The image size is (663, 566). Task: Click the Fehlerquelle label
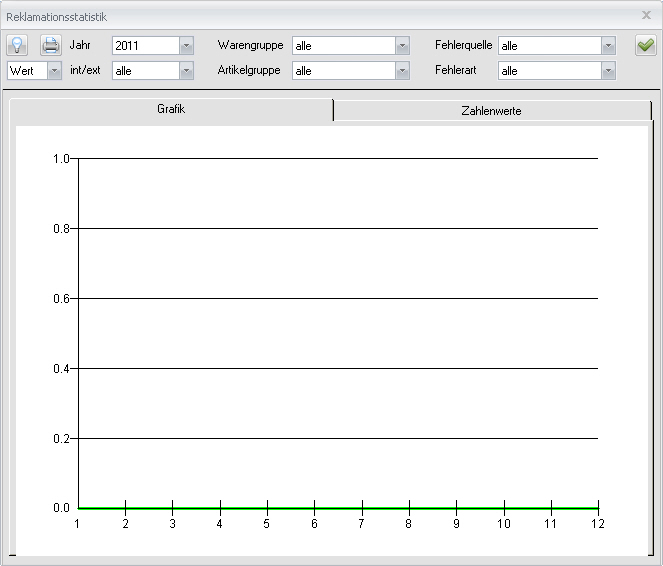point(463,45)
